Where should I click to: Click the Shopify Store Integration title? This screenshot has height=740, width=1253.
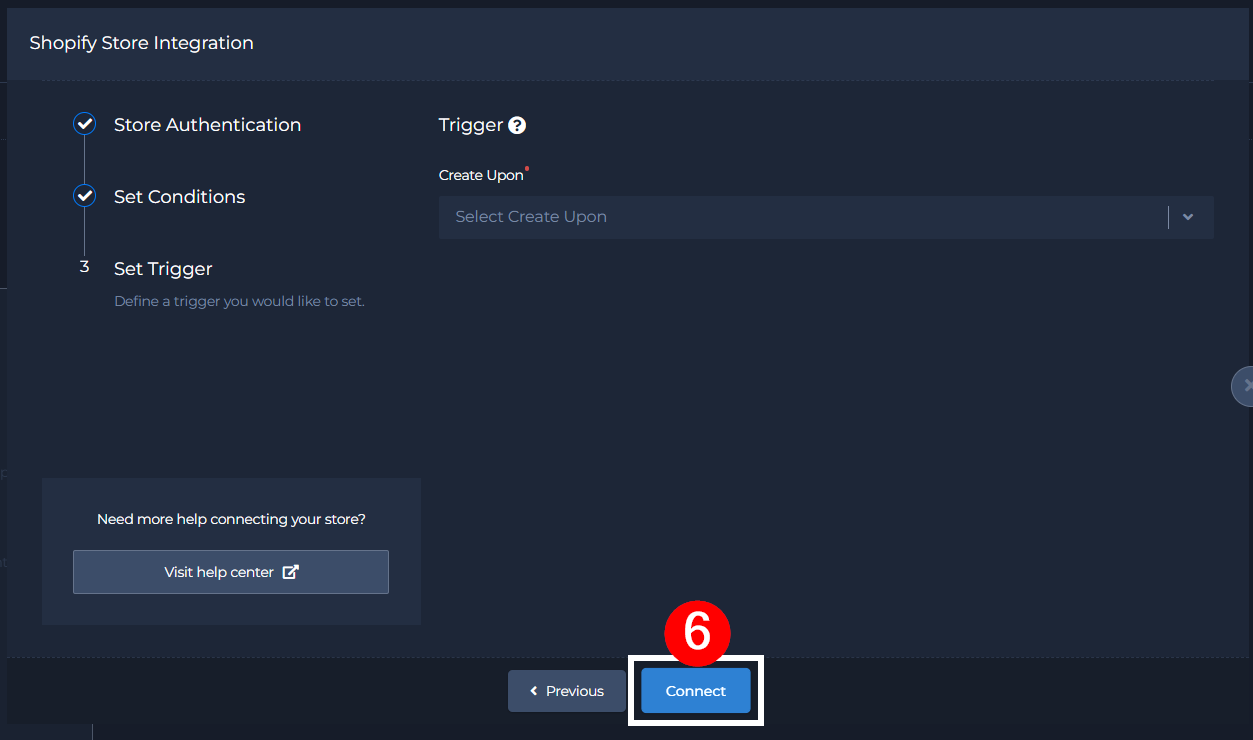[x=141, y=43]
